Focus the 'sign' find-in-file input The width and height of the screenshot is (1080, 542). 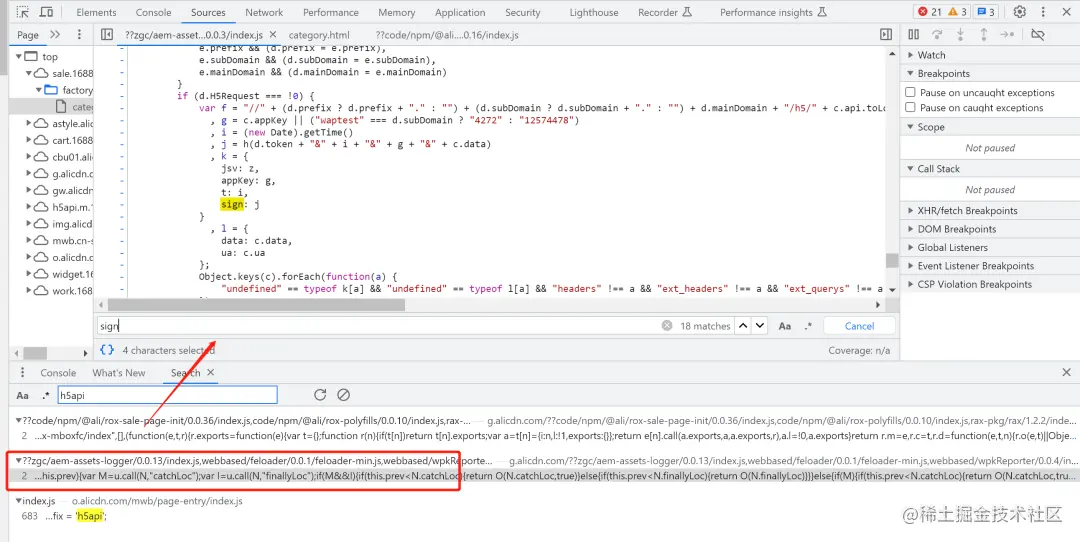click(x=380, y=326)
